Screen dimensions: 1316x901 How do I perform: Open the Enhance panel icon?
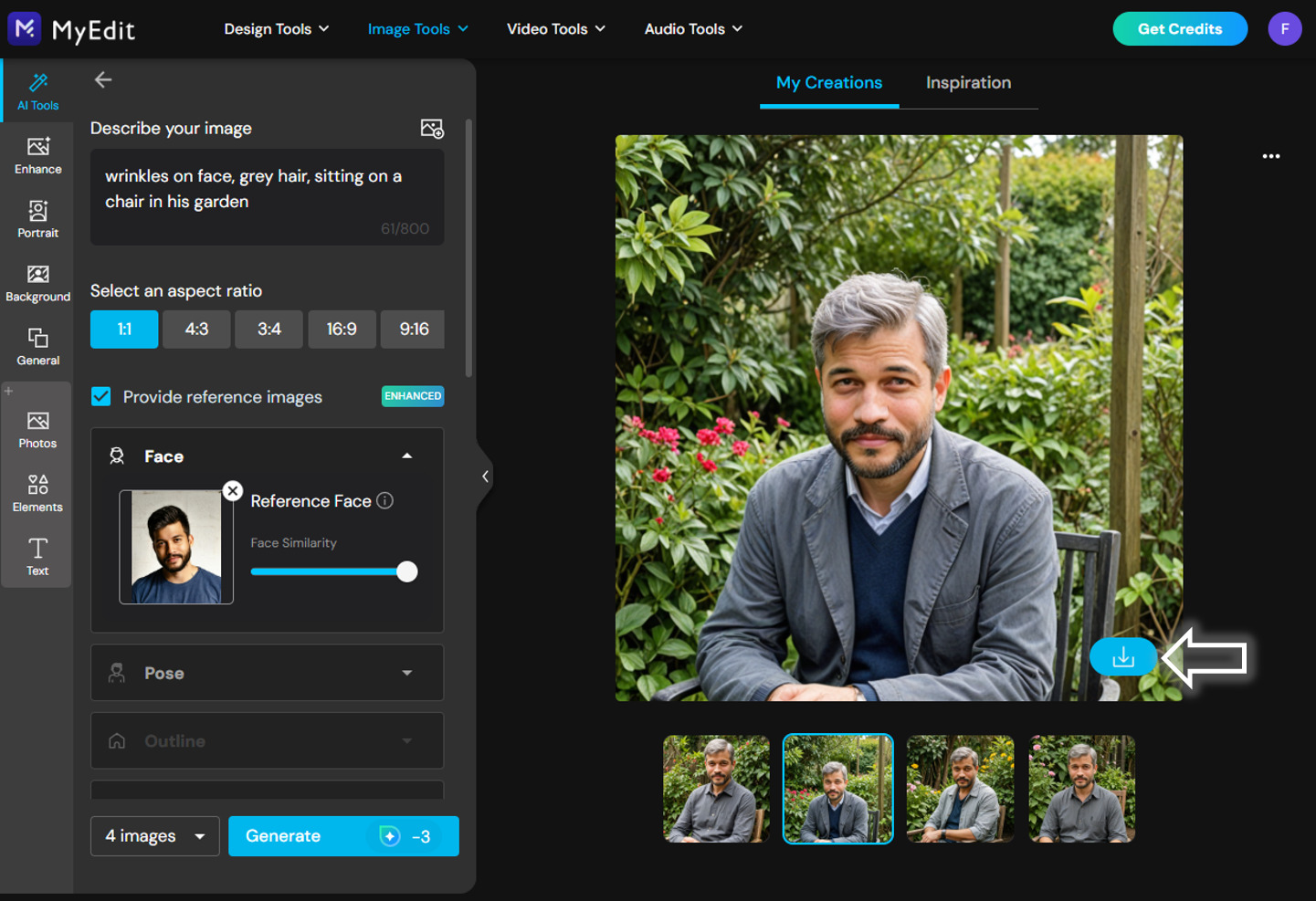pos(37,155)
